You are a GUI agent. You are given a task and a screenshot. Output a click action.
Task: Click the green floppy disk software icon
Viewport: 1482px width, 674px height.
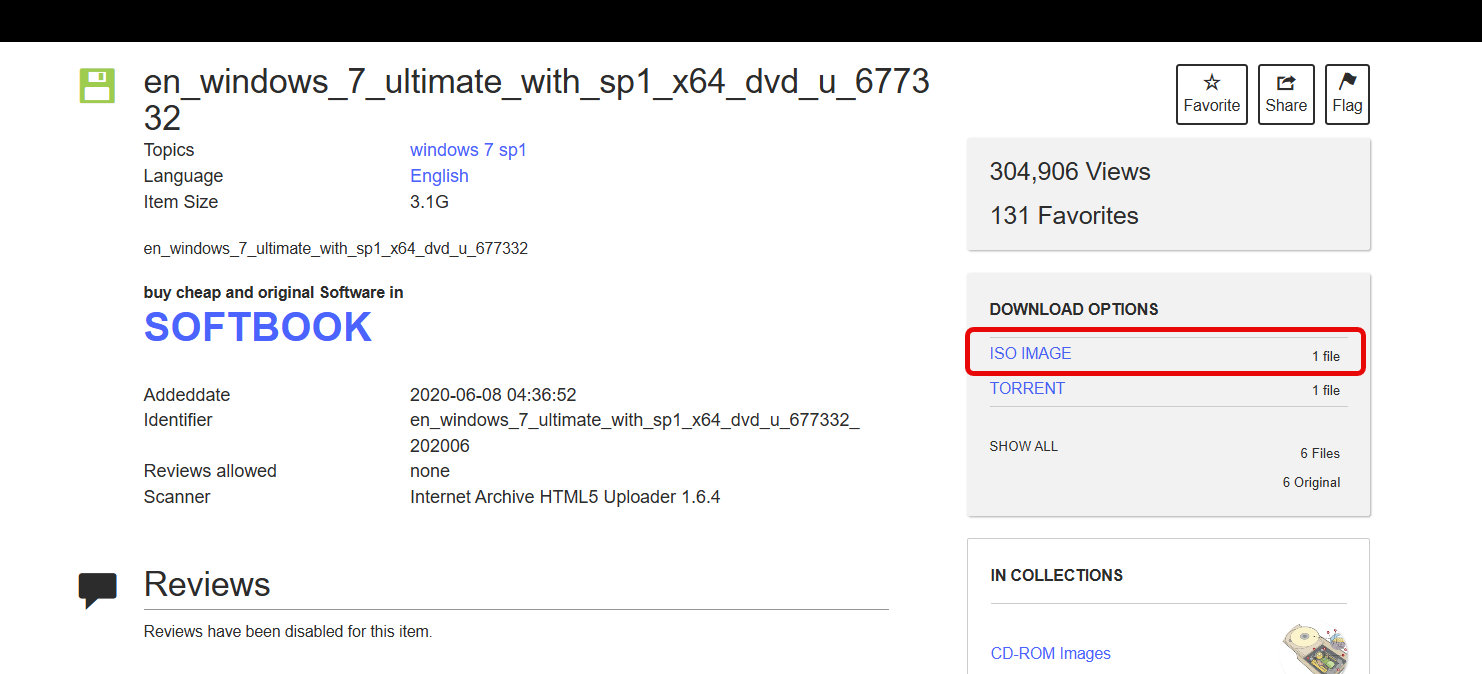coord(97,86)
